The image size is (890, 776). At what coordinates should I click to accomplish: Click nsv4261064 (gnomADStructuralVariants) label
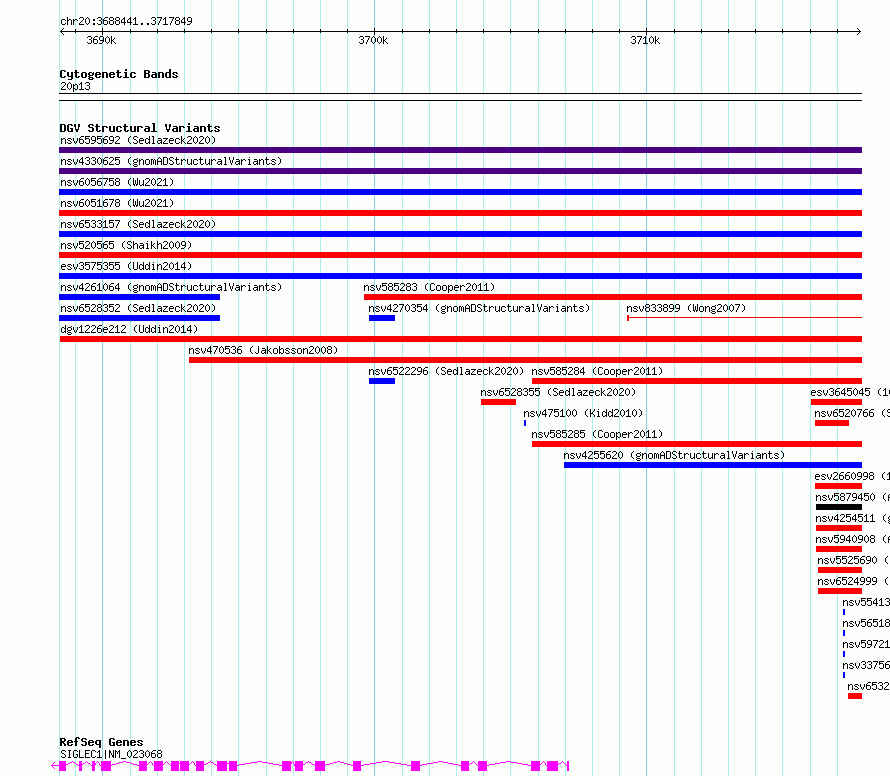tap(171, 287)
